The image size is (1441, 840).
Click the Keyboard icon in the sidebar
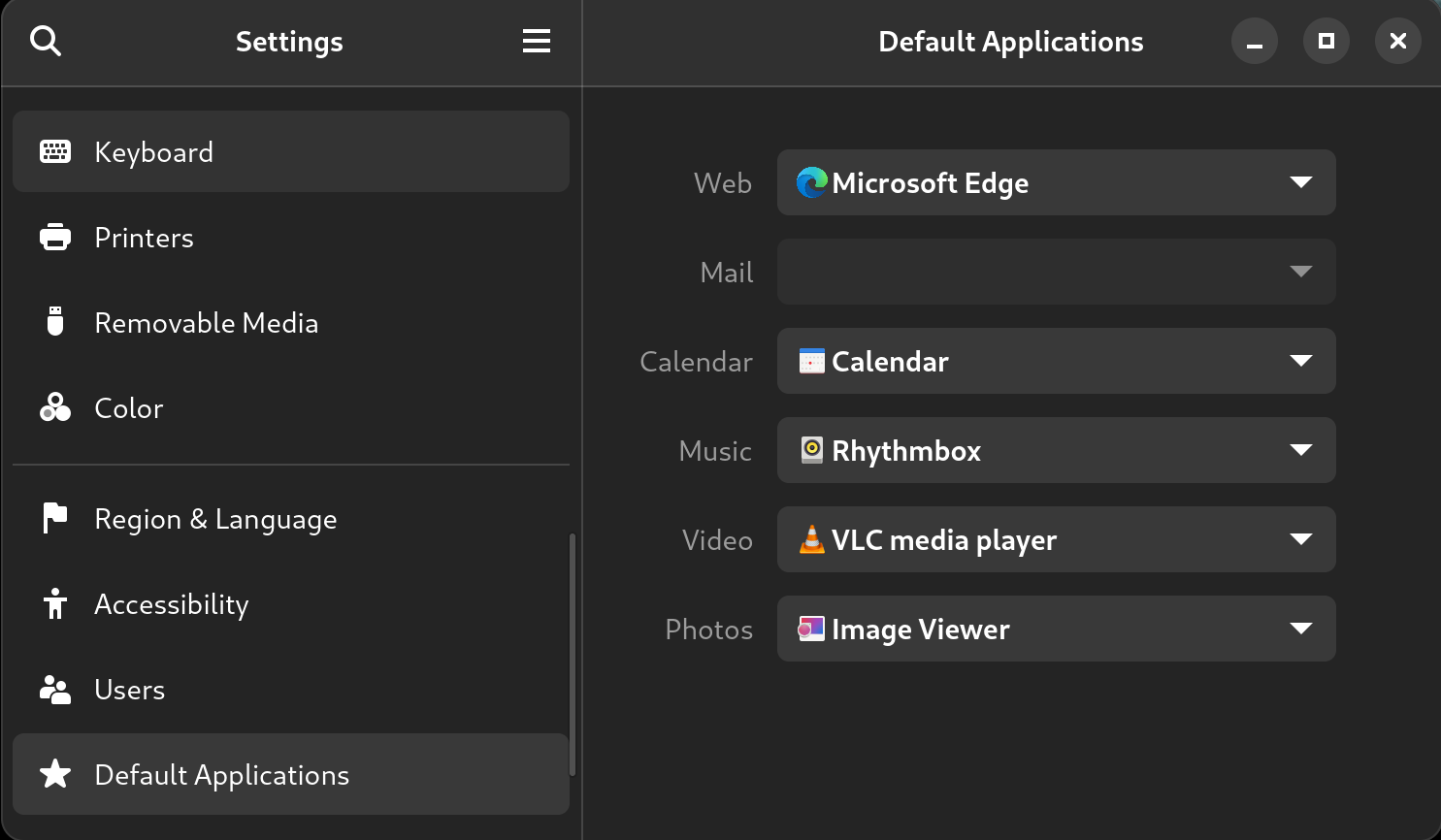55,151
